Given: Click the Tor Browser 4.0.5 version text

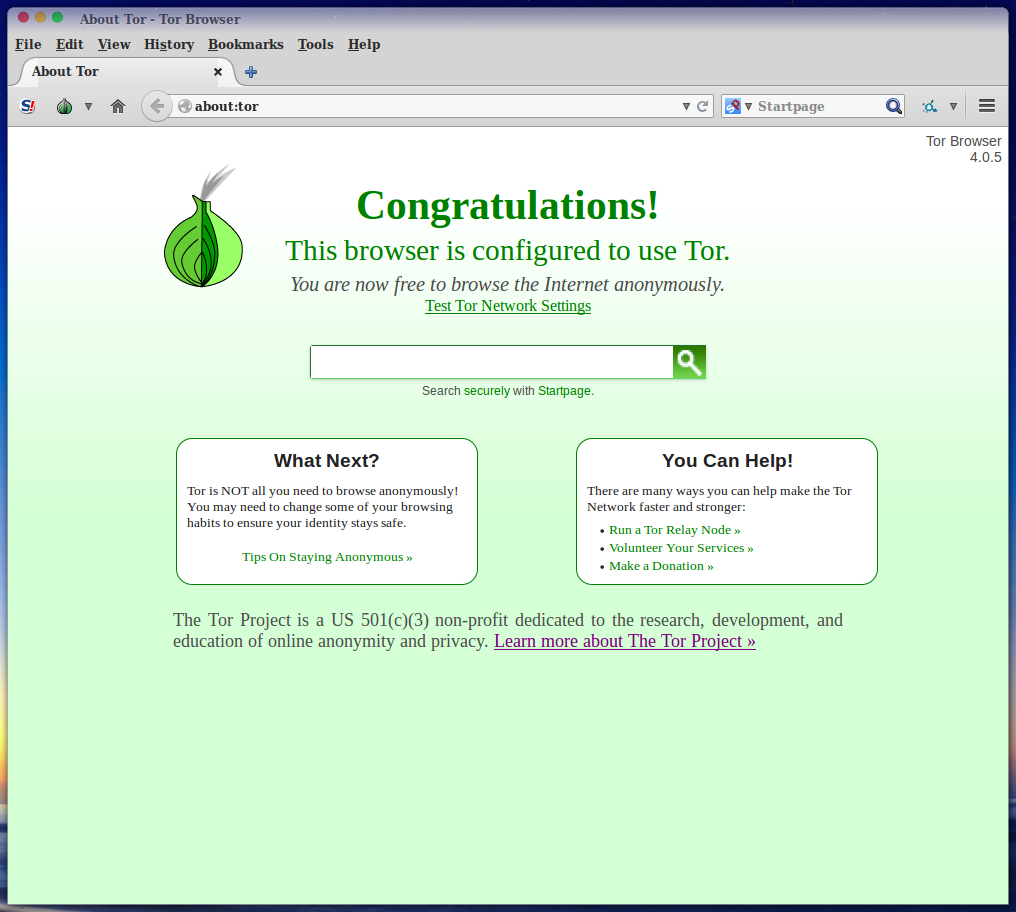Looking at the screenshot, I should click(964, 149).
